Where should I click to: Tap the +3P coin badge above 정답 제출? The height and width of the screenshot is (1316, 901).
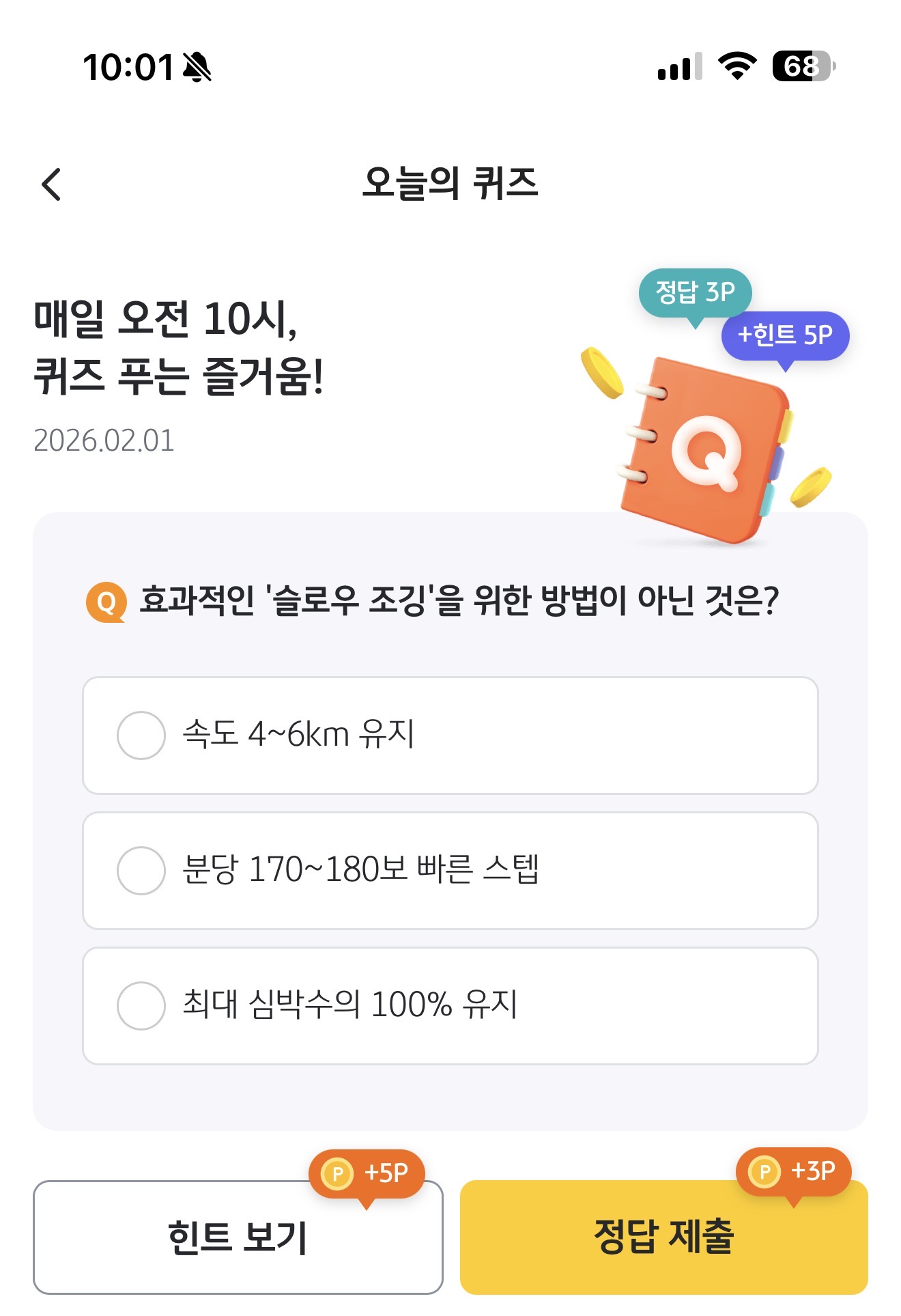[x=794, y=1173]
